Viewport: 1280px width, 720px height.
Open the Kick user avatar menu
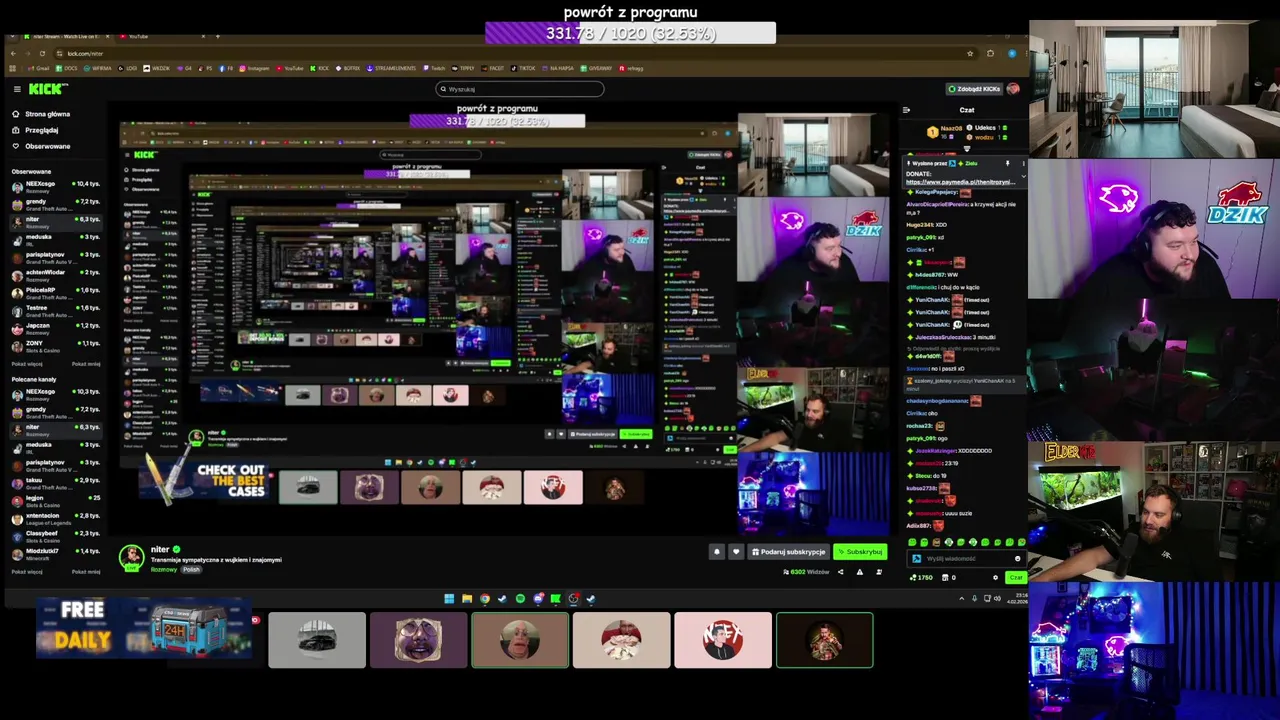click(1013, 88)
